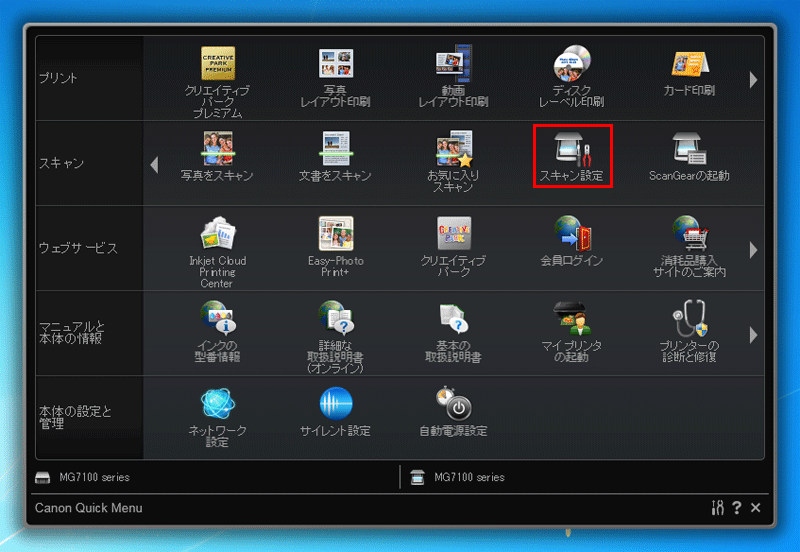Select 本体の設定と管理 category
Screen dimensions: 800x552
coord(89,418)
